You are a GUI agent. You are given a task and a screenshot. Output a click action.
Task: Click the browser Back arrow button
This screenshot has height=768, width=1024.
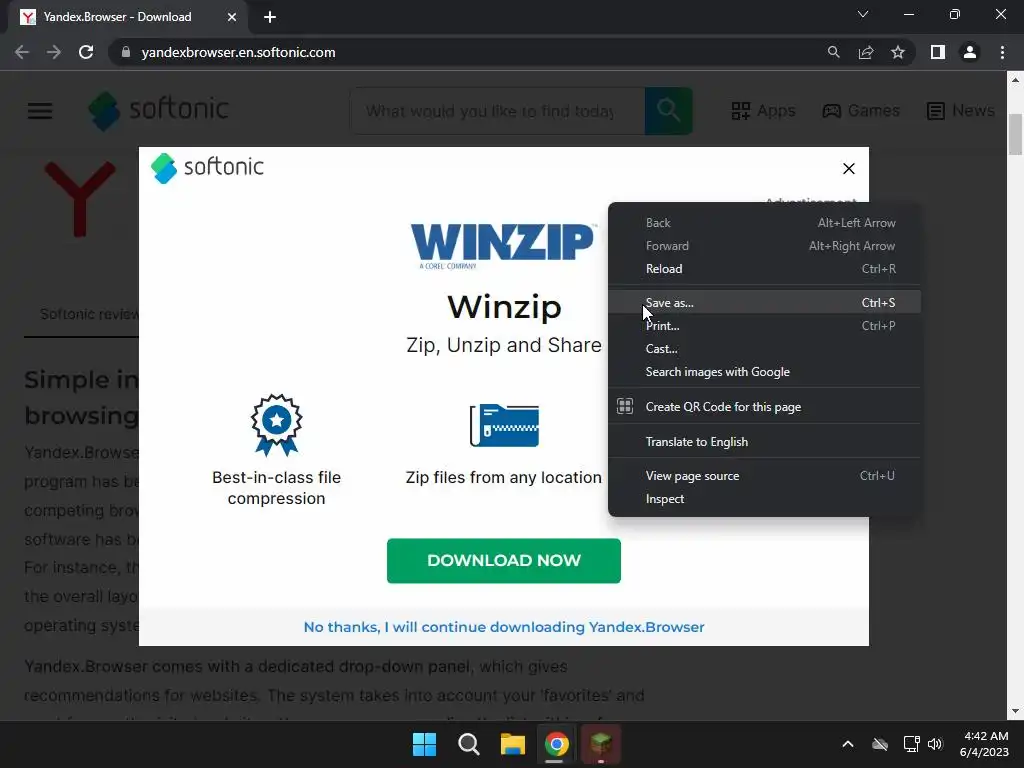(x=22, y=52)
